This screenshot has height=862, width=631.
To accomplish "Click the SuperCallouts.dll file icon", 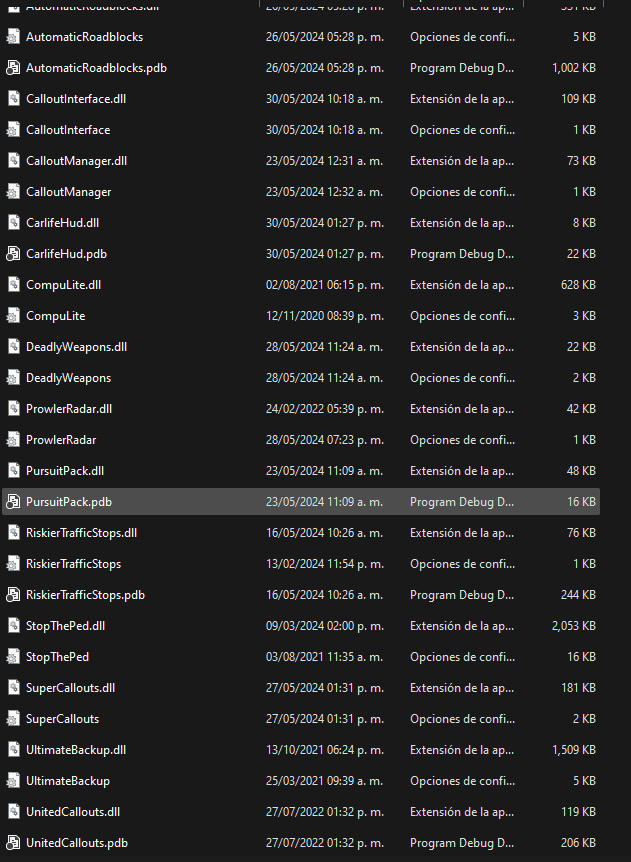I will pyautogui.click(x=13, y=688).
